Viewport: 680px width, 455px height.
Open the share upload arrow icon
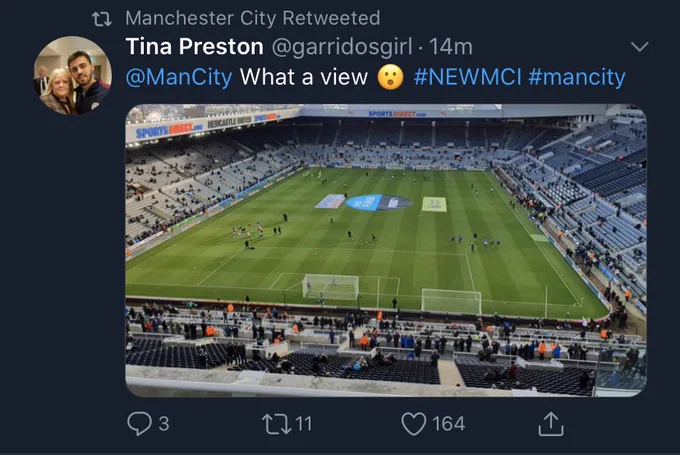(x=551, y=423)
